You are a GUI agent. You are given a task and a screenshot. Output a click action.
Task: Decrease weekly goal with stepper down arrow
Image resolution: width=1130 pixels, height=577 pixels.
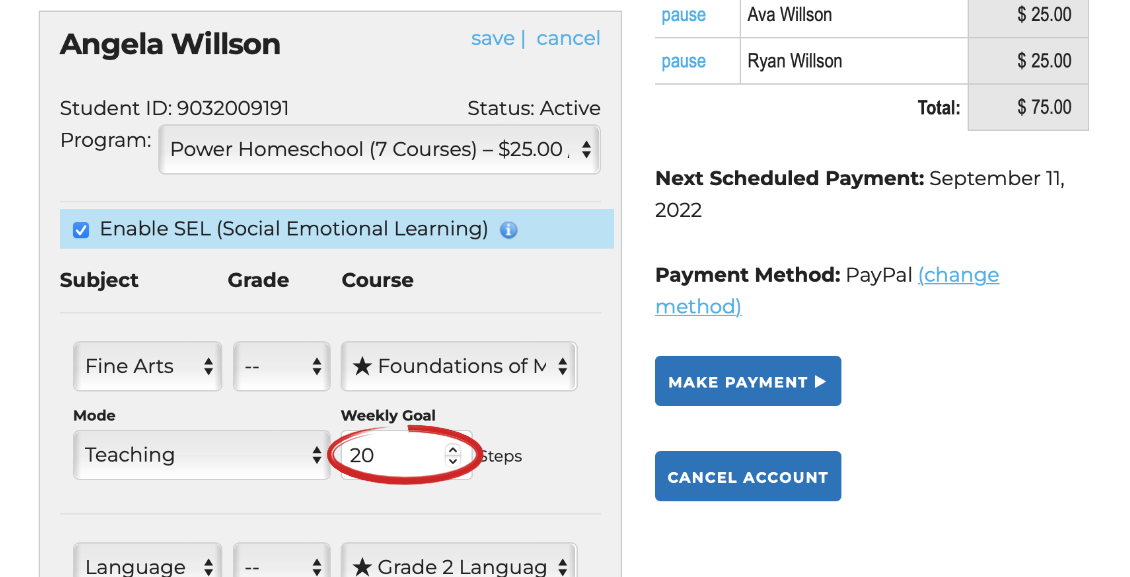tap(452, 461)
